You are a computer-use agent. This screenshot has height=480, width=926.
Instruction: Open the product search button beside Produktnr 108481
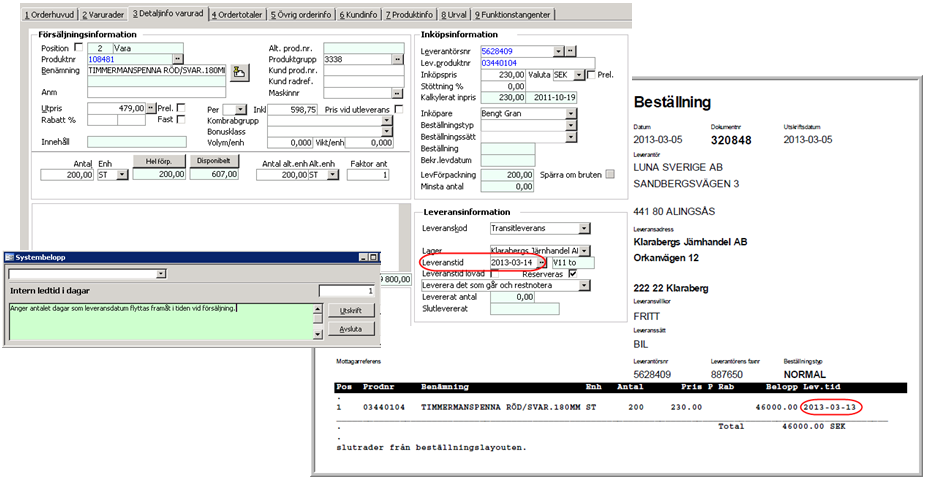click(178, 59)
